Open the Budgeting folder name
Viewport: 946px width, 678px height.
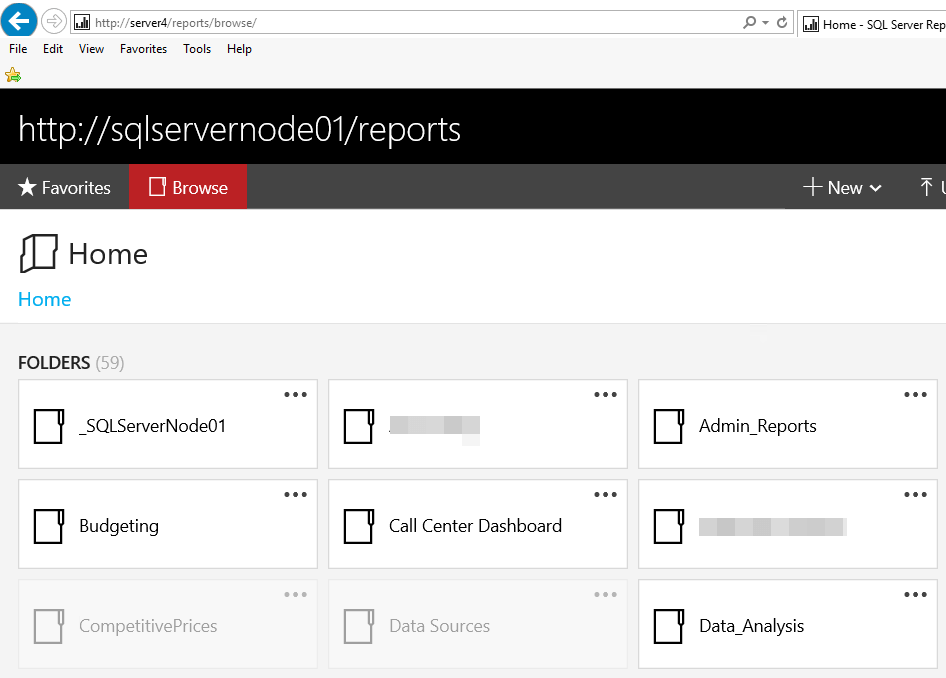point(119,526)
